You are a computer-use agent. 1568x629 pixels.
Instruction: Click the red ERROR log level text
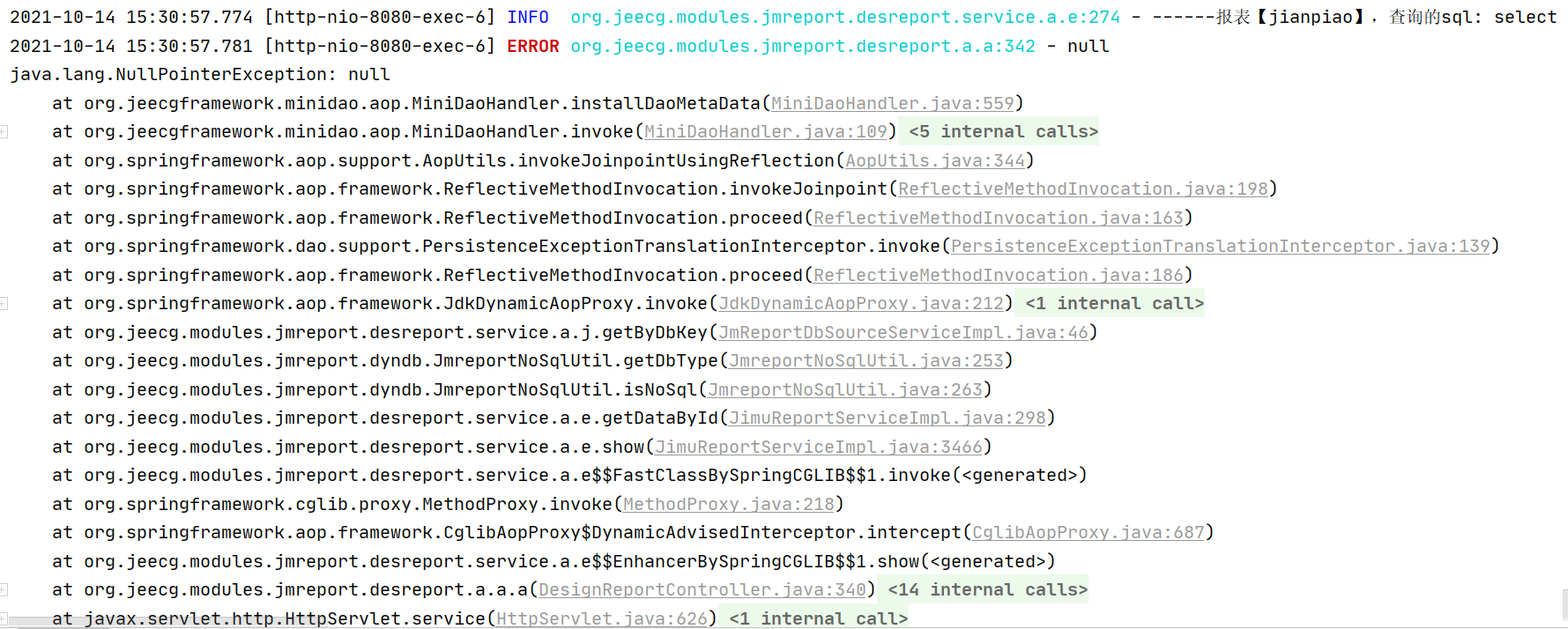pyautogui.click(x=533, y=46)
